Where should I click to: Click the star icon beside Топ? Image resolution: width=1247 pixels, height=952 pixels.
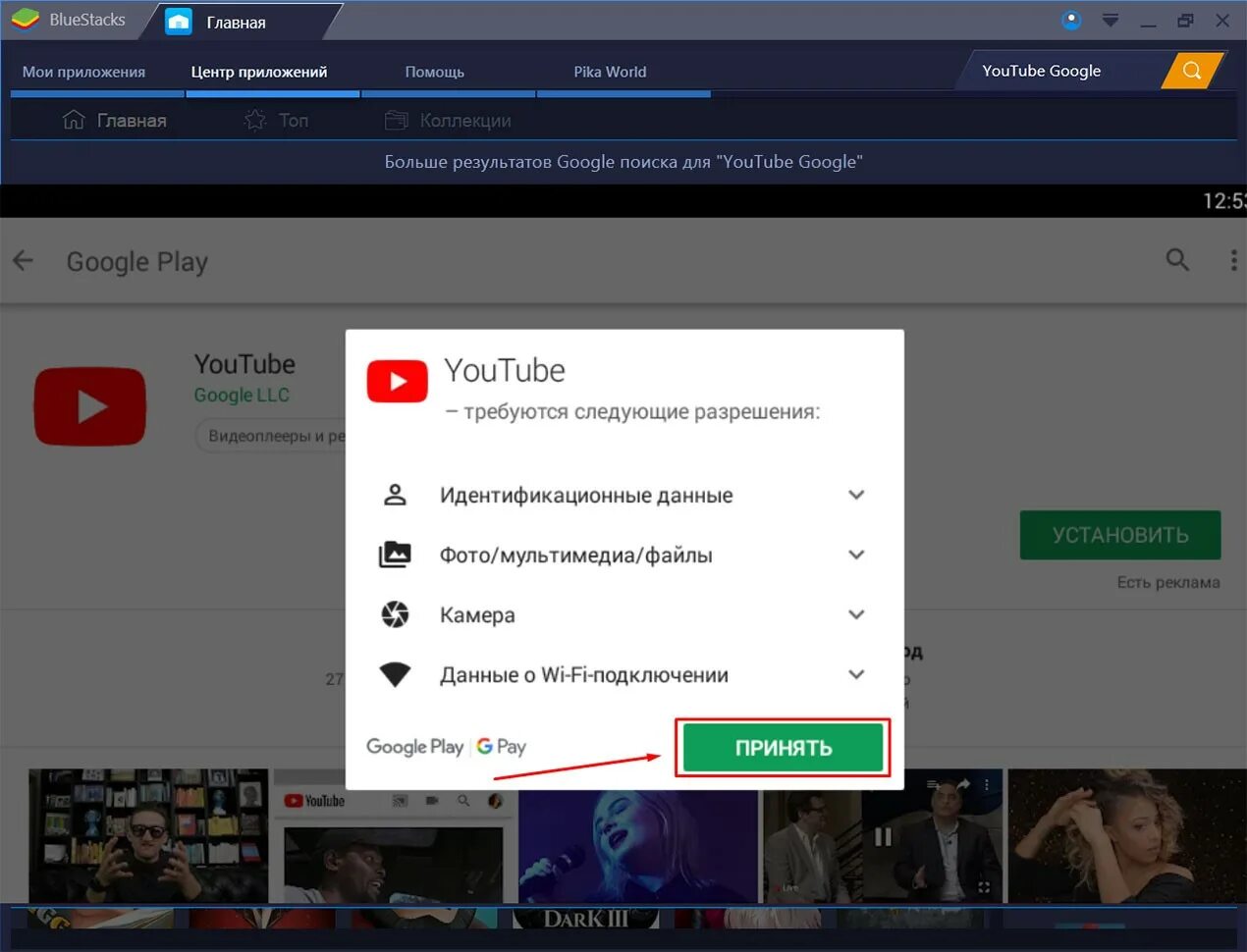254,120
